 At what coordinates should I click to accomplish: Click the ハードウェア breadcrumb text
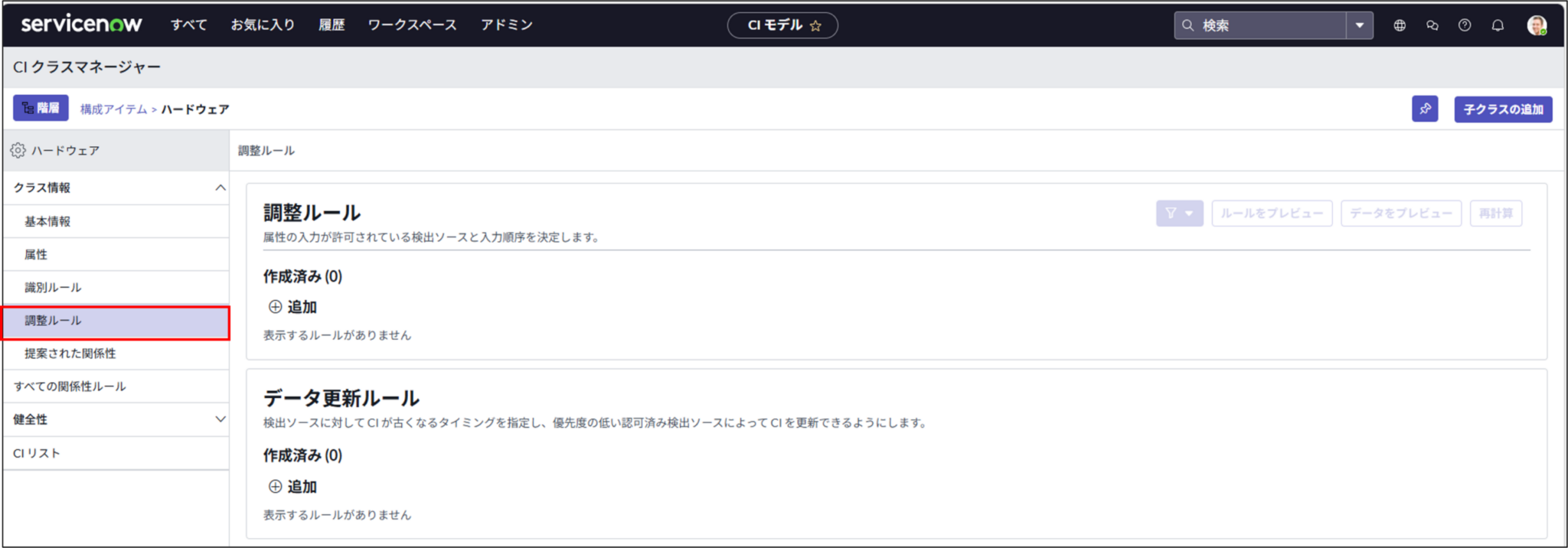pyautogui.click(x=195, y=109)
